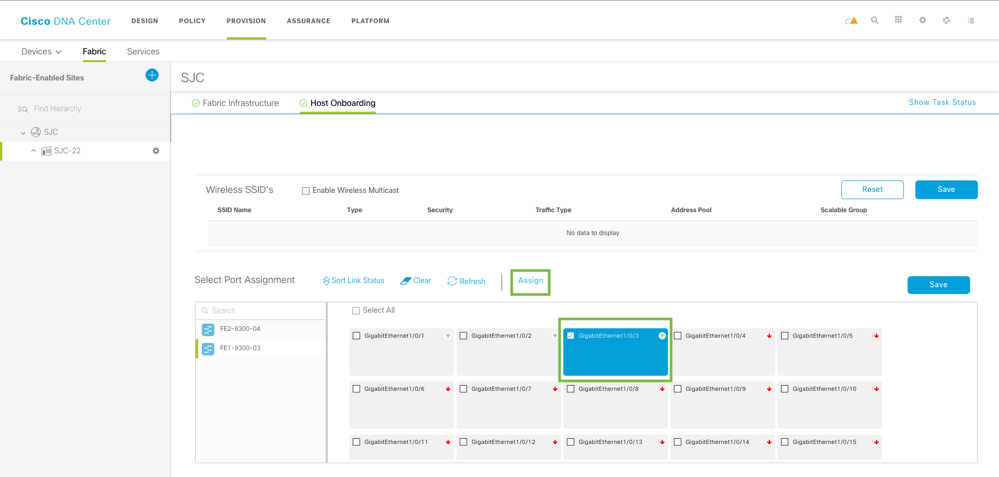Viewport: 999px width, 477px height.
Task: Click the Refresh circular arrows icon
Action: [x=452, y=281]
